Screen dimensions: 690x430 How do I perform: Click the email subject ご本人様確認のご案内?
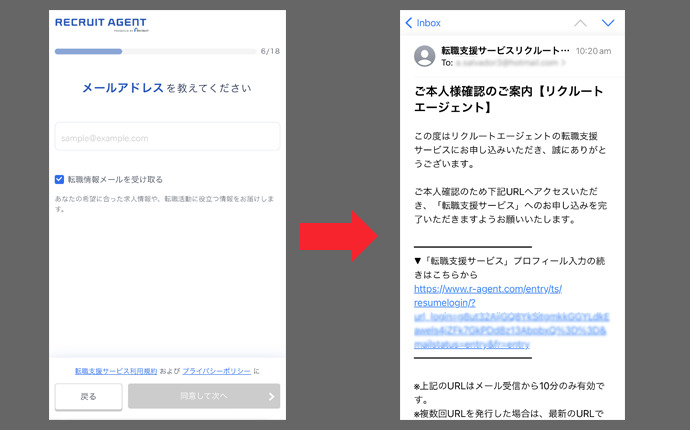coord(508,99)
